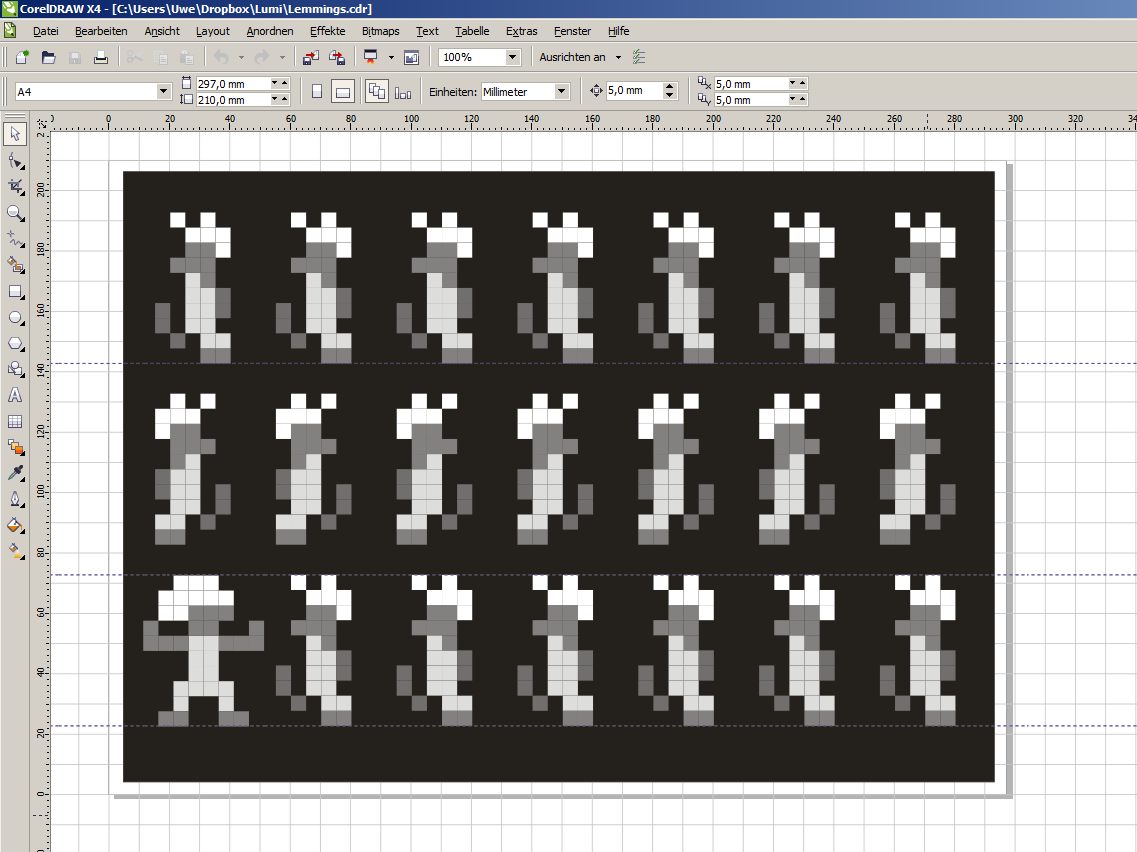Select the Shape edit tool
The width and height of the screenshot is (1137, 852).
click(x=15, y=160)
